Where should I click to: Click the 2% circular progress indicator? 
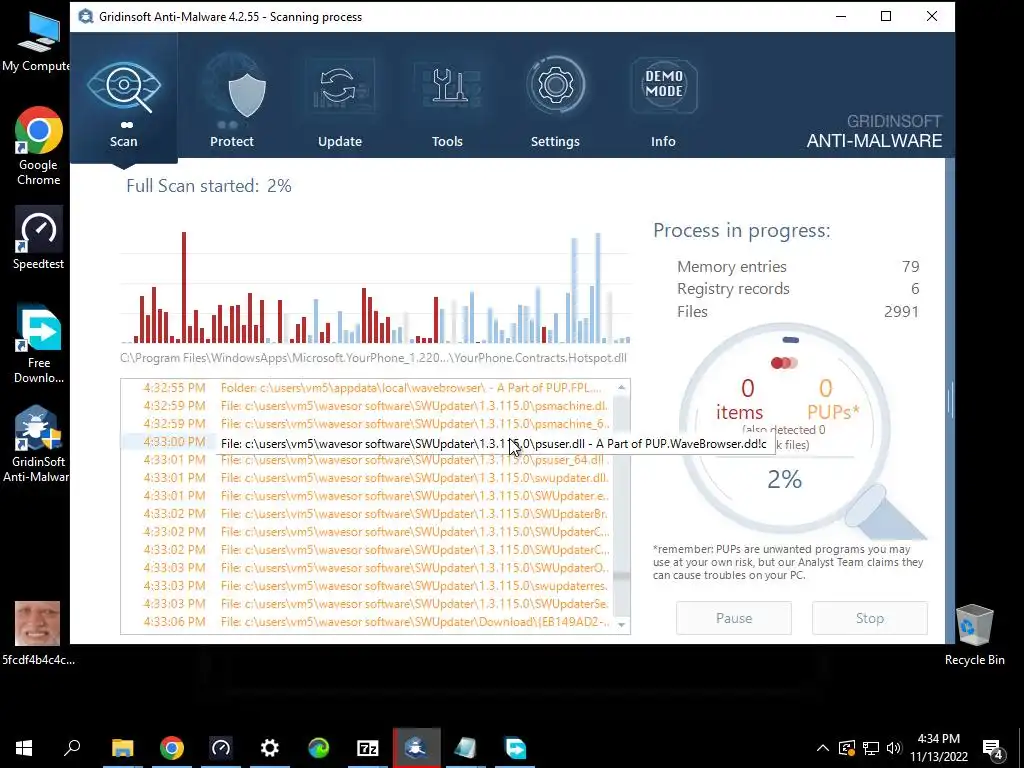(x=784, y=479)
